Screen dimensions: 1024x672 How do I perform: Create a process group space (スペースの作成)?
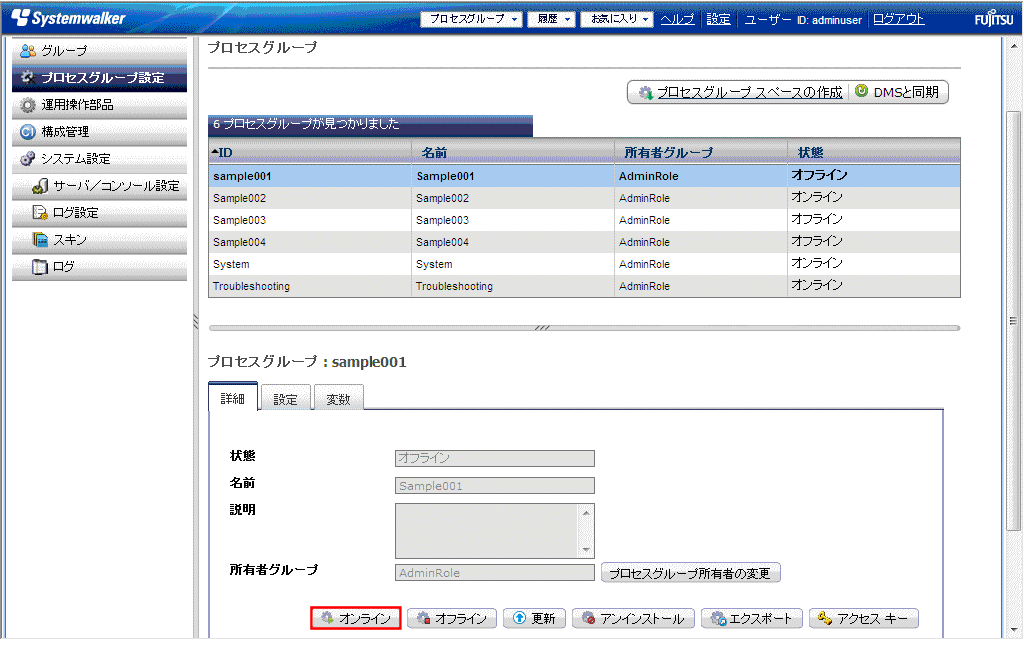[740, 92]
